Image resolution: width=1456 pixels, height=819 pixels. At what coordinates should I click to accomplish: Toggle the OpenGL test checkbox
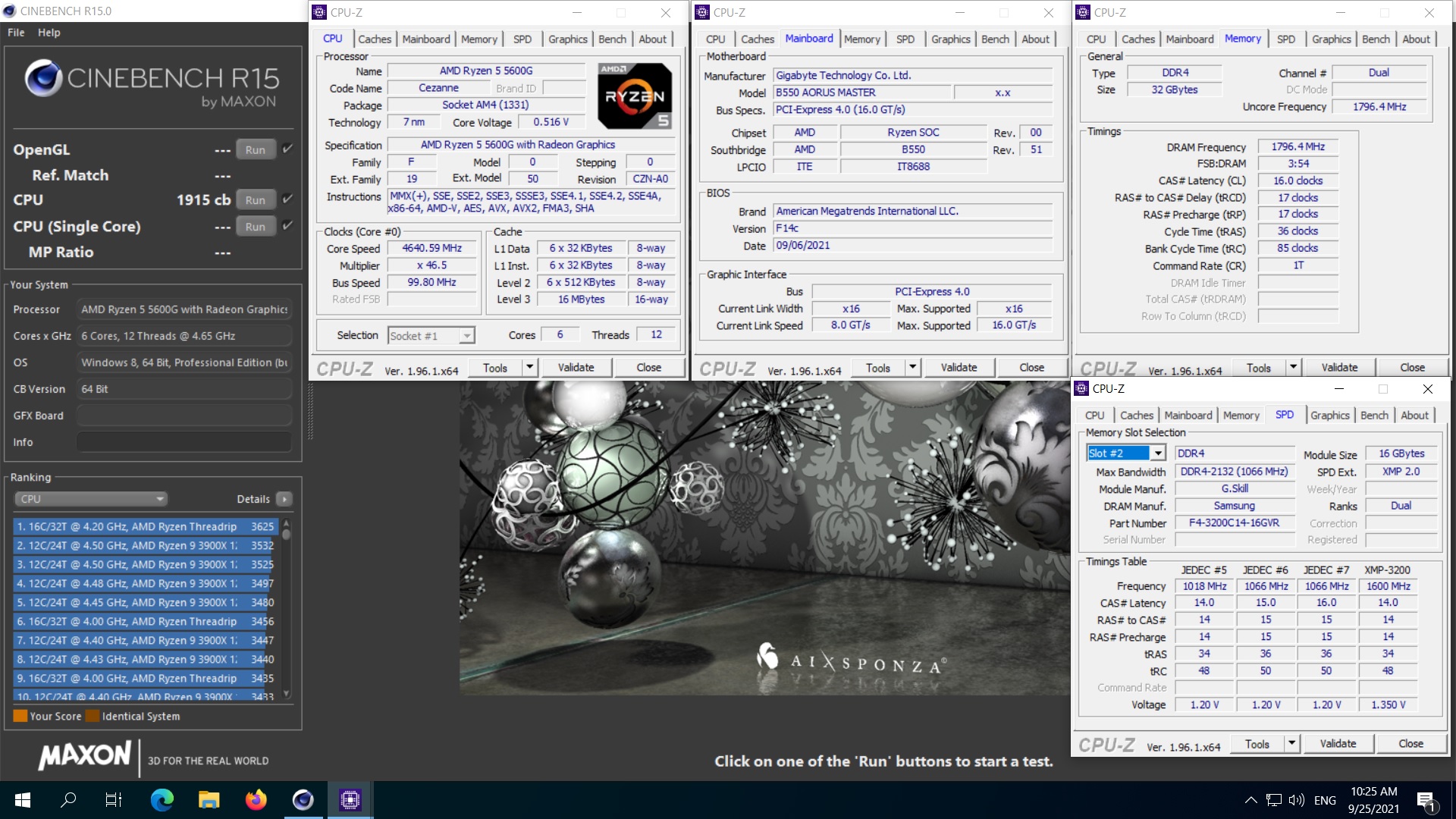coord(287,149)
